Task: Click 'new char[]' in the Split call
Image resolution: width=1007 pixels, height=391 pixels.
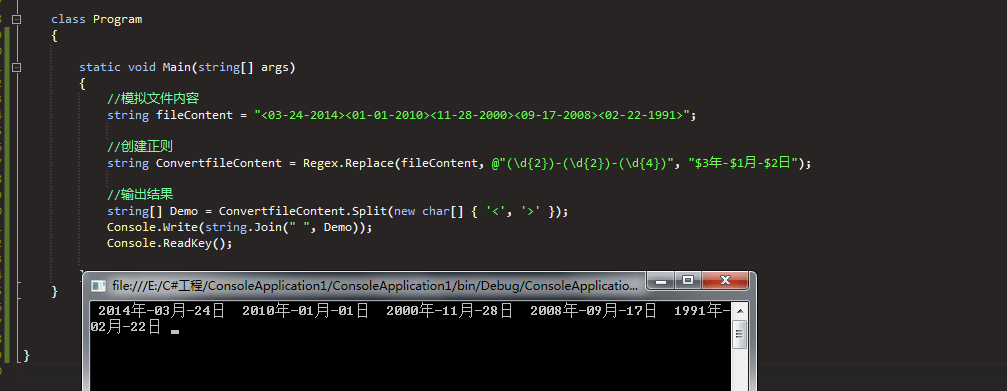Action: (428, 211)
